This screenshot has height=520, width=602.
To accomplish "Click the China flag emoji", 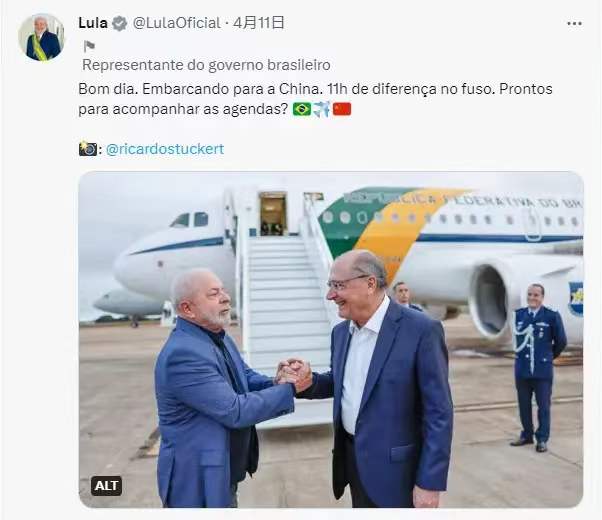I will point(342,109).
